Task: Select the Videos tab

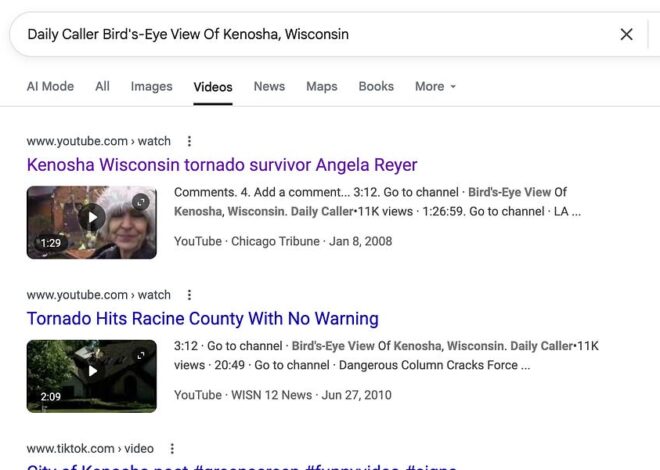Action: [213, 87]
